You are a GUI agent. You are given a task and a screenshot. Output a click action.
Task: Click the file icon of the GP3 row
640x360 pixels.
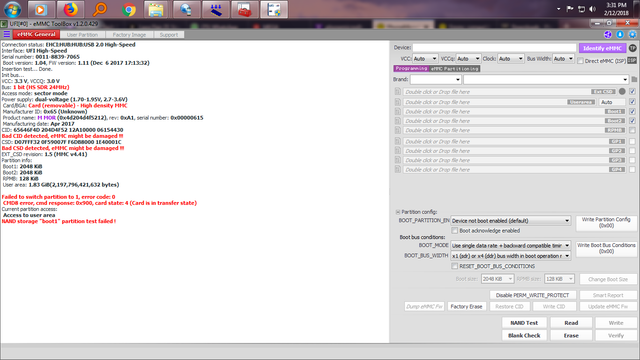coord(398,160)
